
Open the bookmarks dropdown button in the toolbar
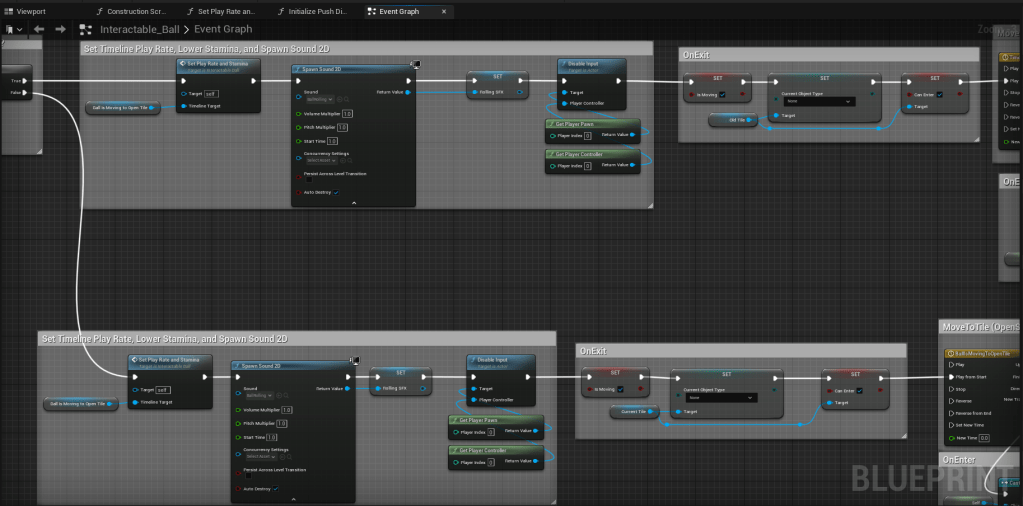pos(15,29)
